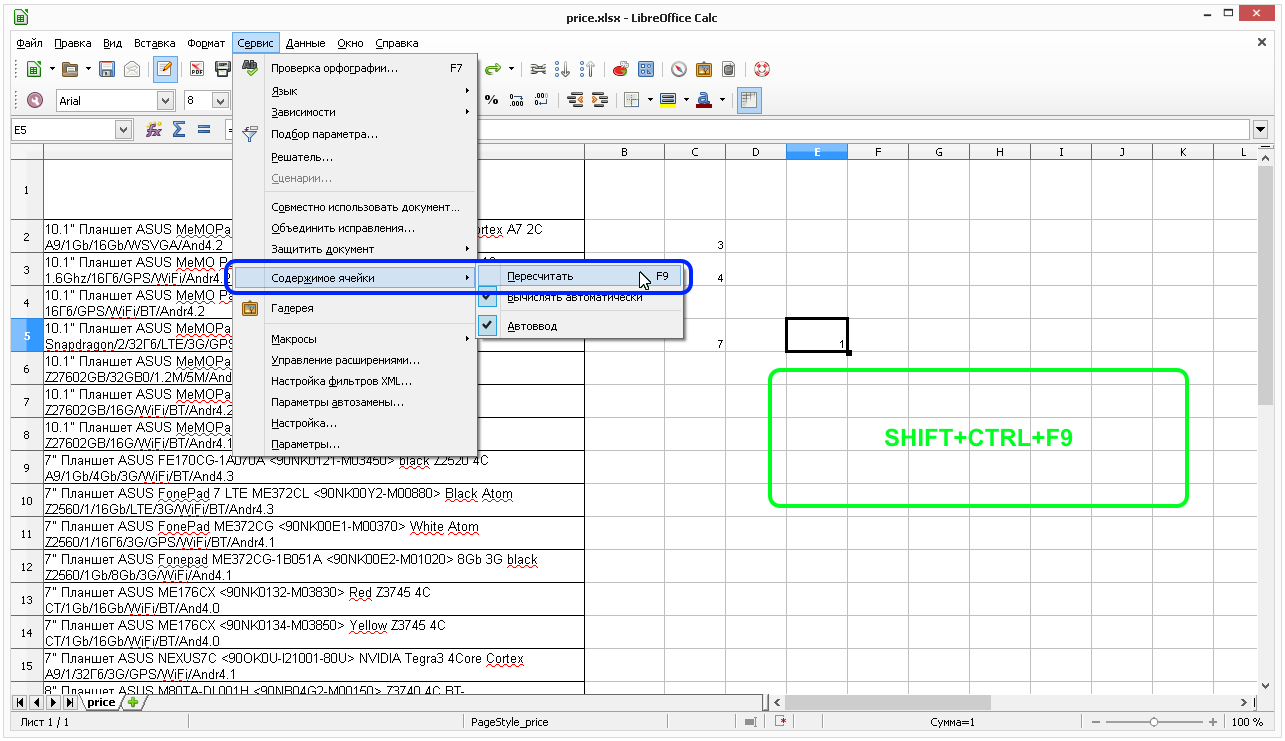Open Содержимое ячейки submenu entry
This screenshot has width=1285, height=741.
[355, 278]
